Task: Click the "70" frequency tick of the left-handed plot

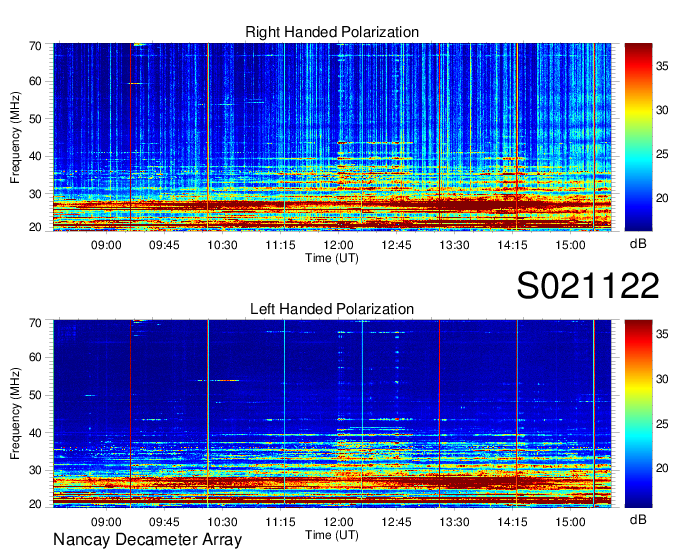Action: (35, 323)
